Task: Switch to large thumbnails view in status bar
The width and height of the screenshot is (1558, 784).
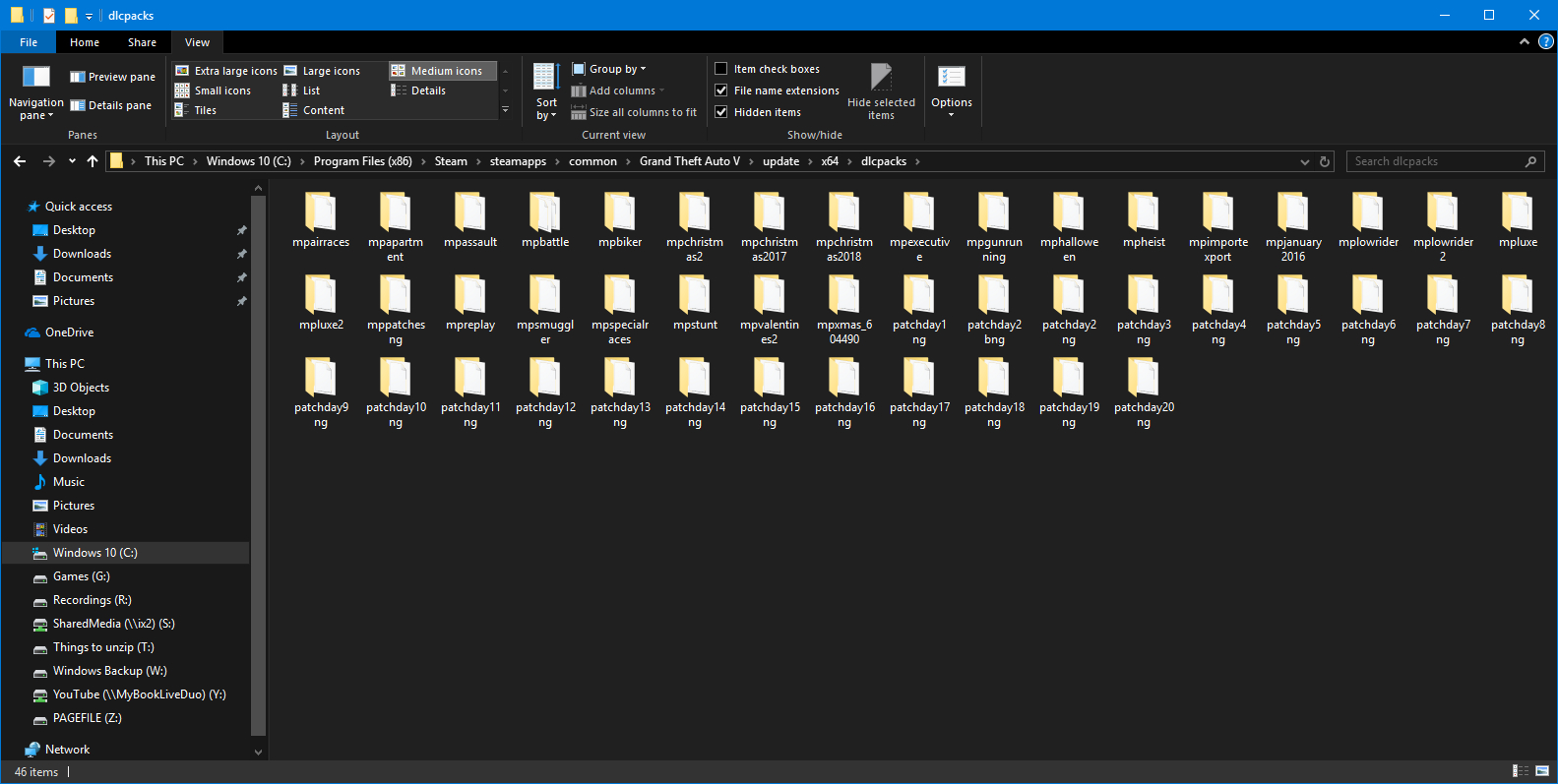Action: [1542, 771]
